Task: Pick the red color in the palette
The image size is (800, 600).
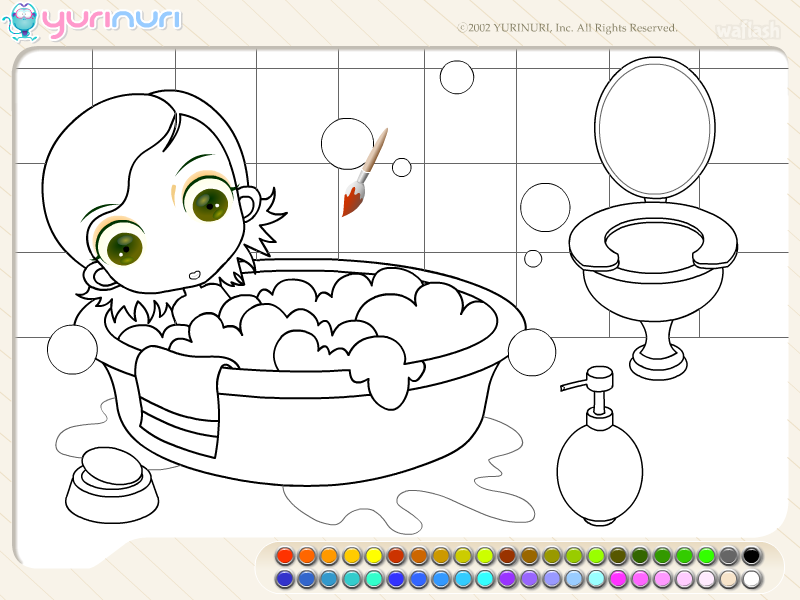Action: pos(285,556)
